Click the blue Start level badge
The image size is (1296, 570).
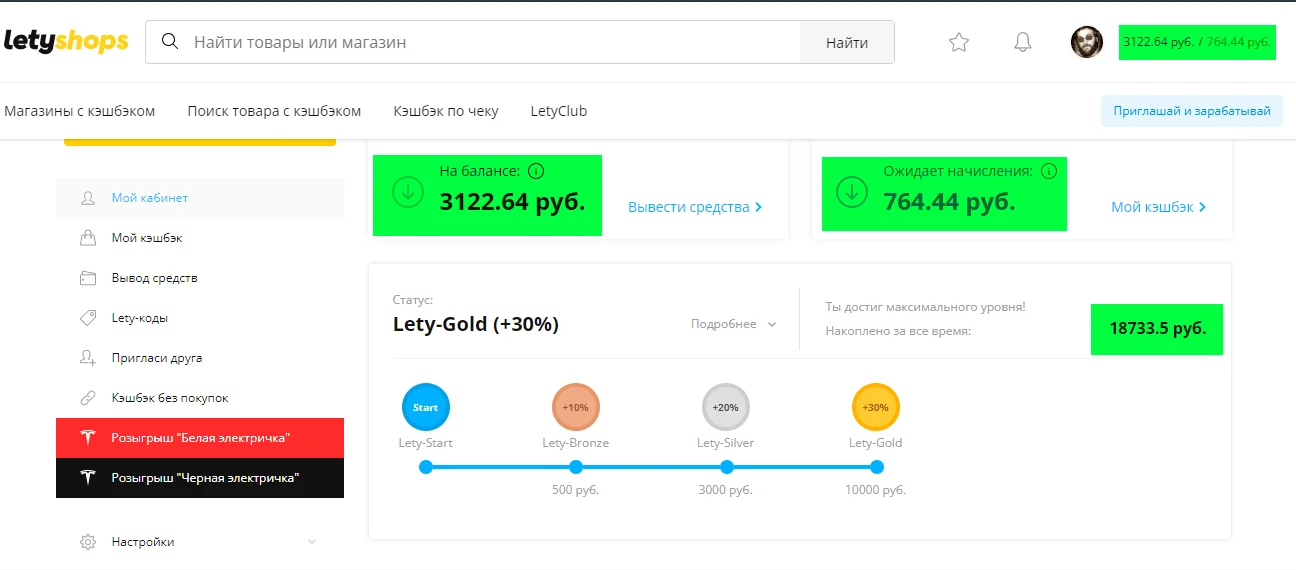click(x=426, y=407)
